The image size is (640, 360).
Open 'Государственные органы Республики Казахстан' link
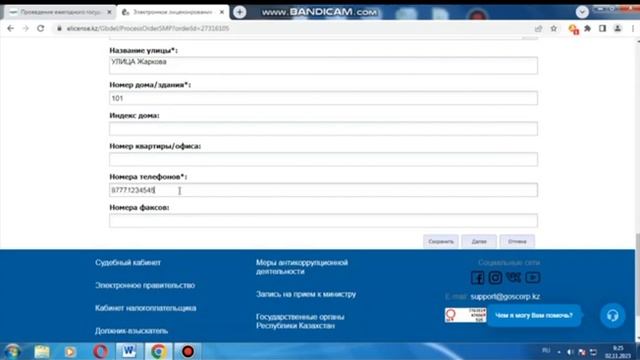[300, 321]
